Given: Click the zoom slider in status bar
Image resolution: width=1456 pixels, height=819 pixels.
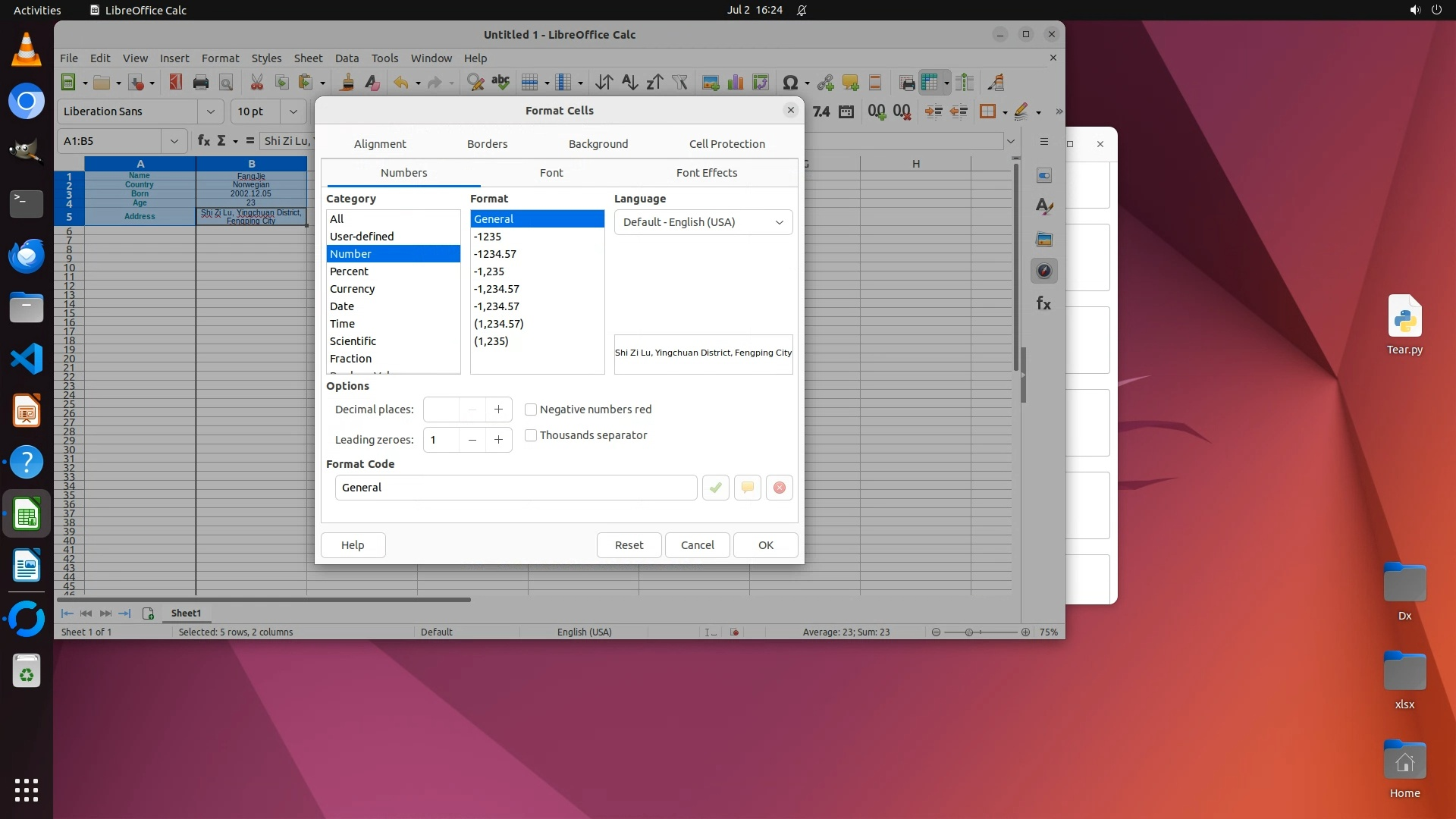Looking at the screenshot, I should (968, 632).
